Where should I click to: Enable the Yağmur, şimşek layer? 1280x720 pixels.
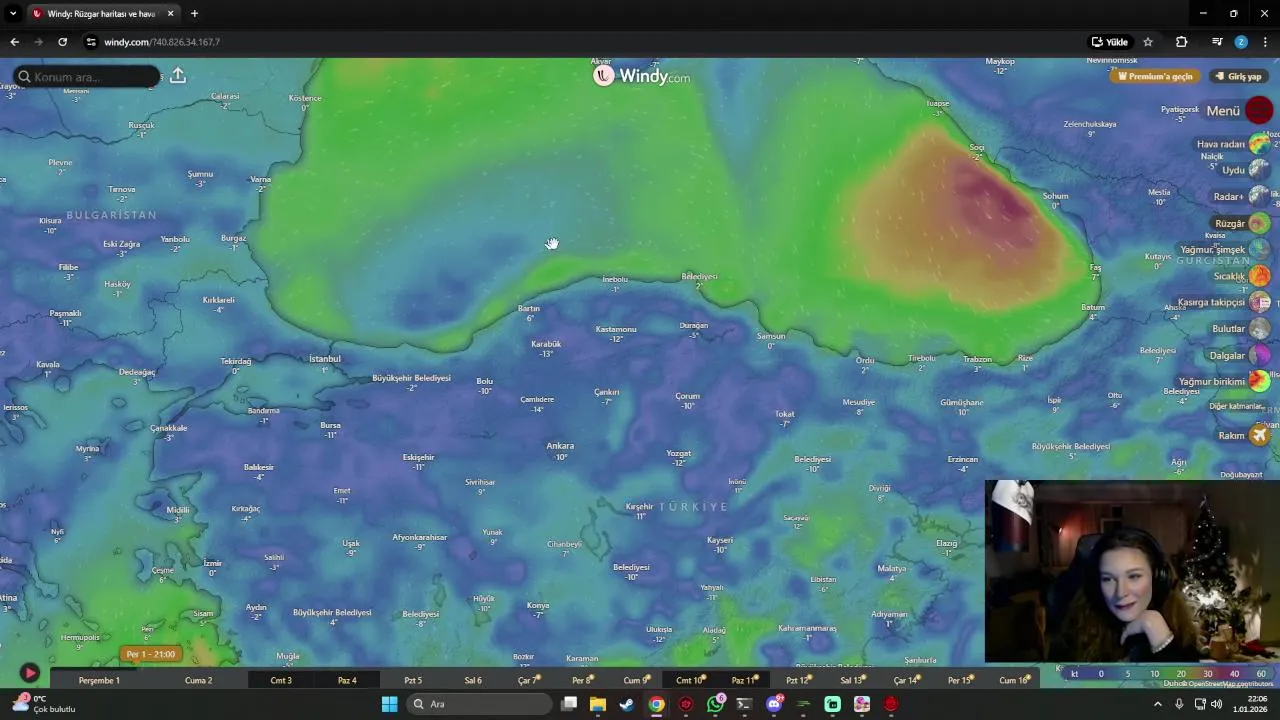pyautogui.click(x=1225, y=250)
